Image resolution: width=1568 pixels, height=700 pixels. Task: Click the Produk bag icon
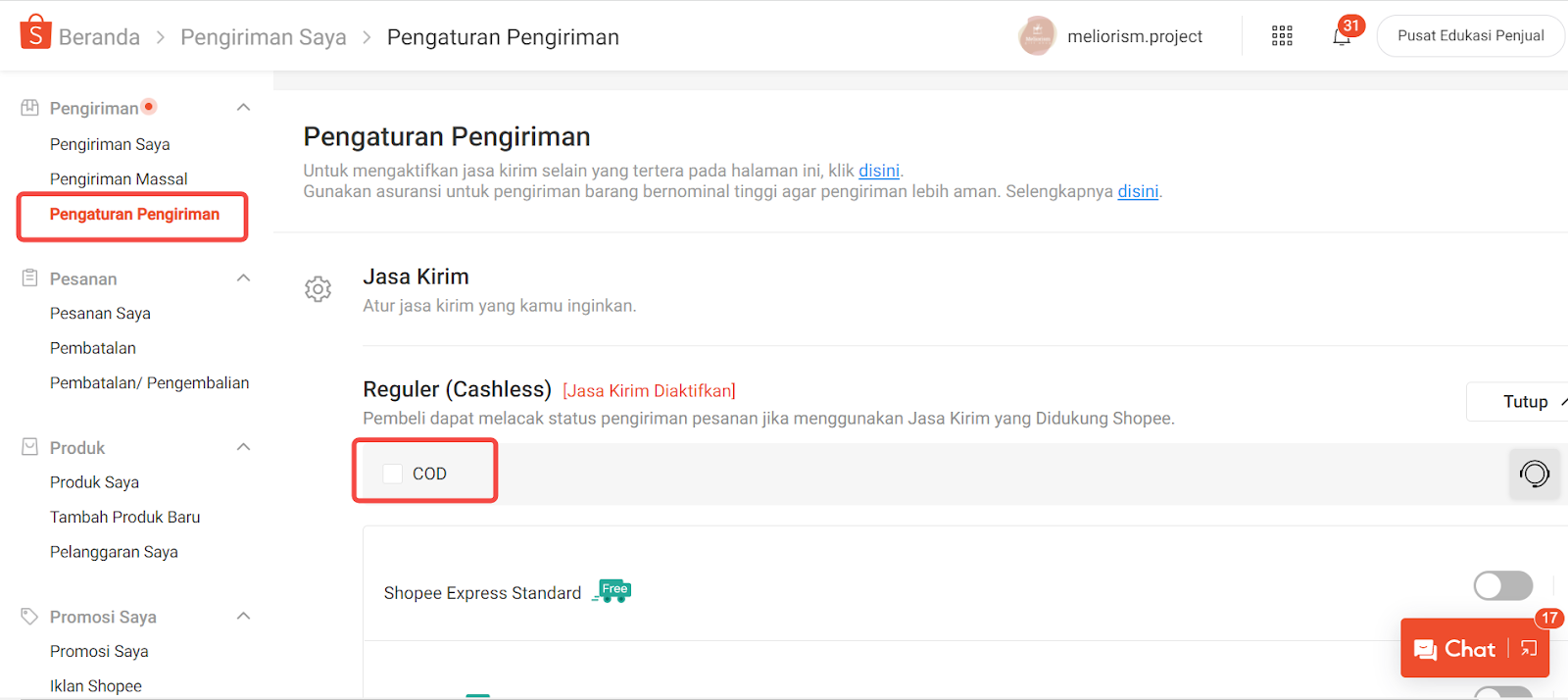click(30, 447)
